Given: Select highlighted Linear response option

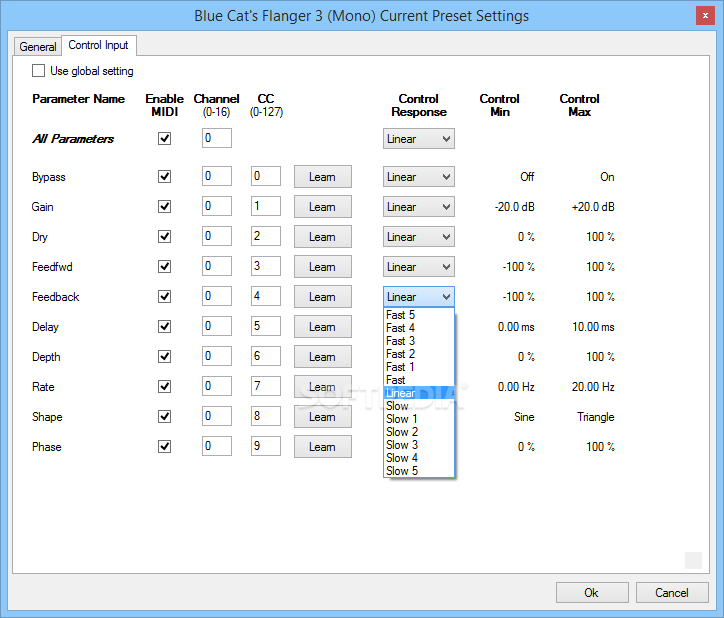Looking at the screenshot, I should click(x=419, y=393).
